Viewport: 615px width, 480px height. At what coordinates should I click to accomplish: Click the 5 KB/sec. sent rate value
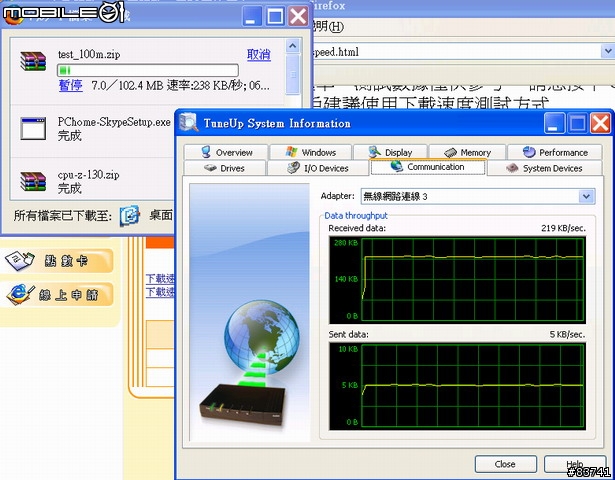[567, 335]
